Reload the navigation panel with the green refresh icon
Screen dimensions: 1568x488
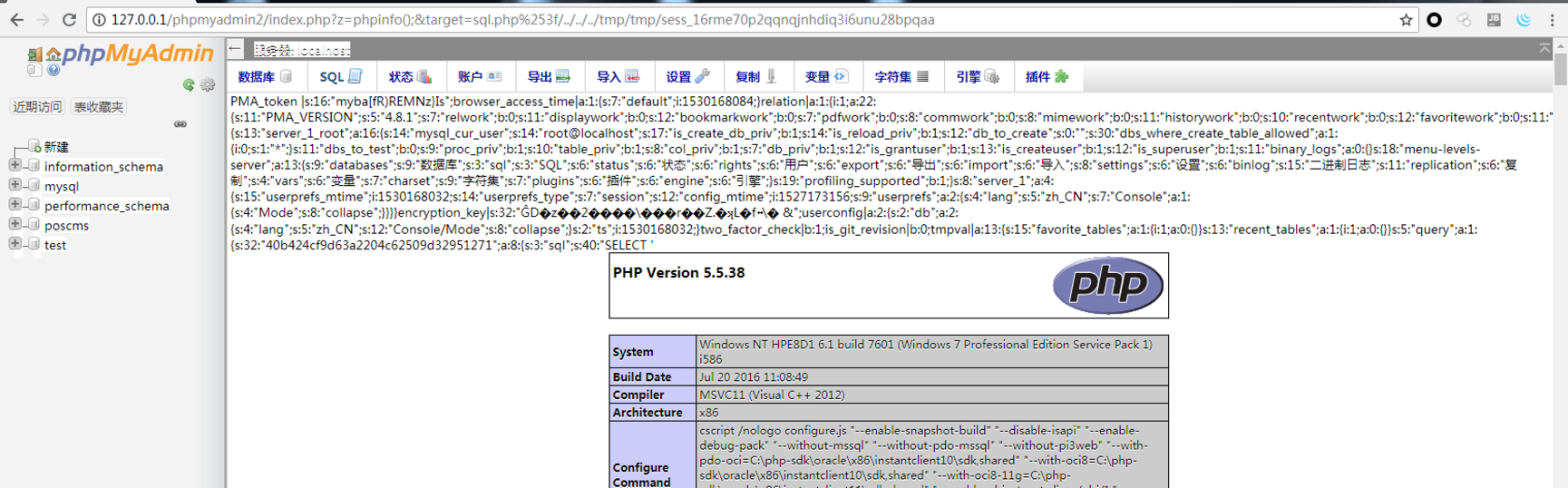[189, 84]
